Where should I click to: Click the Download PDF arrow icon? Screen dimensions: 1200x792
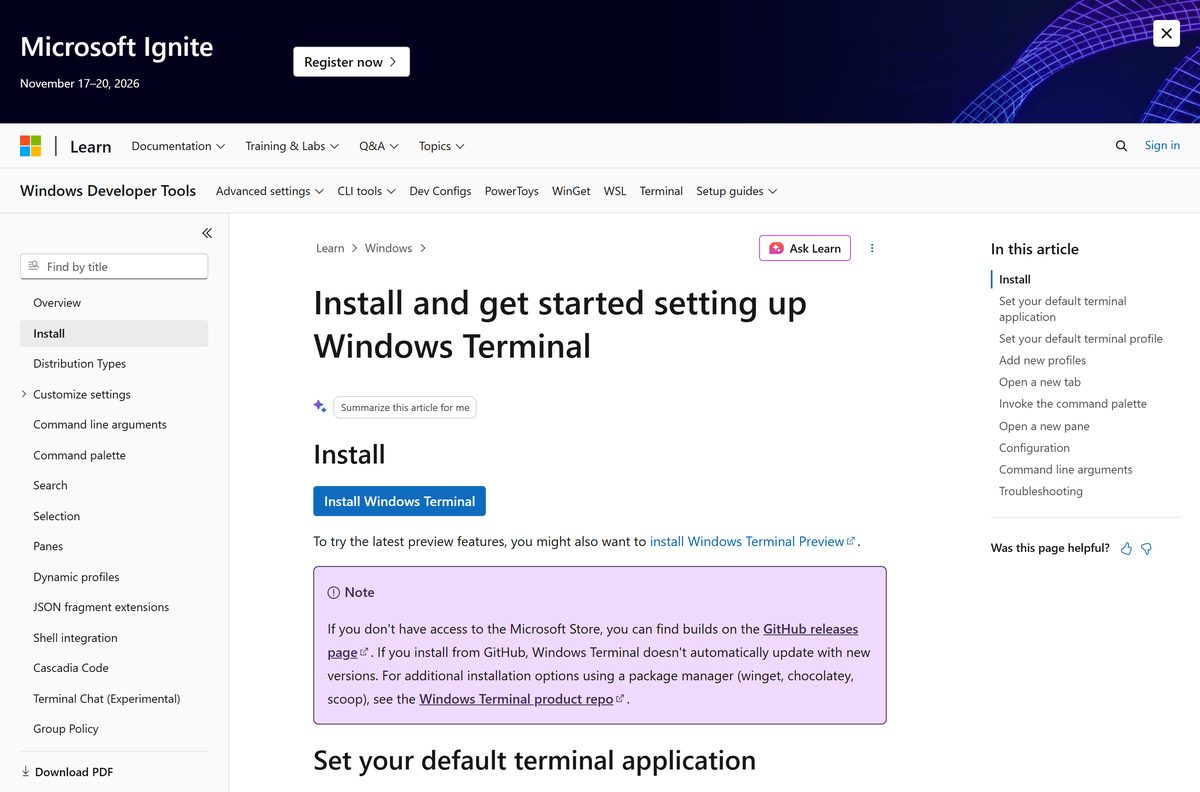click(x=25, y=772)
